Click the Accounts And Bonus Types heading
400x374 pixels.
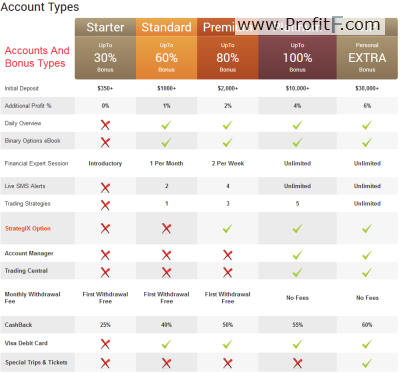point(37,57)
